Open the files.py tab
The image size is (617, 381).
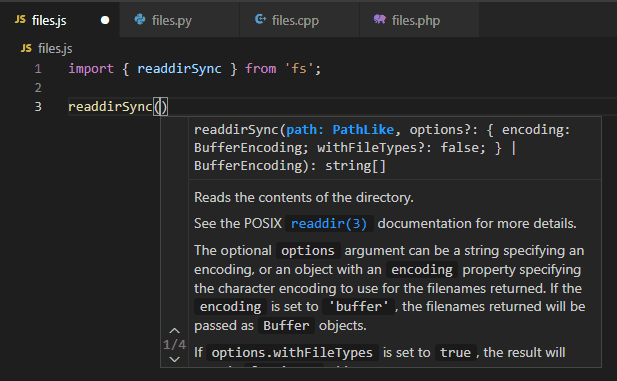tap(179, 20)
